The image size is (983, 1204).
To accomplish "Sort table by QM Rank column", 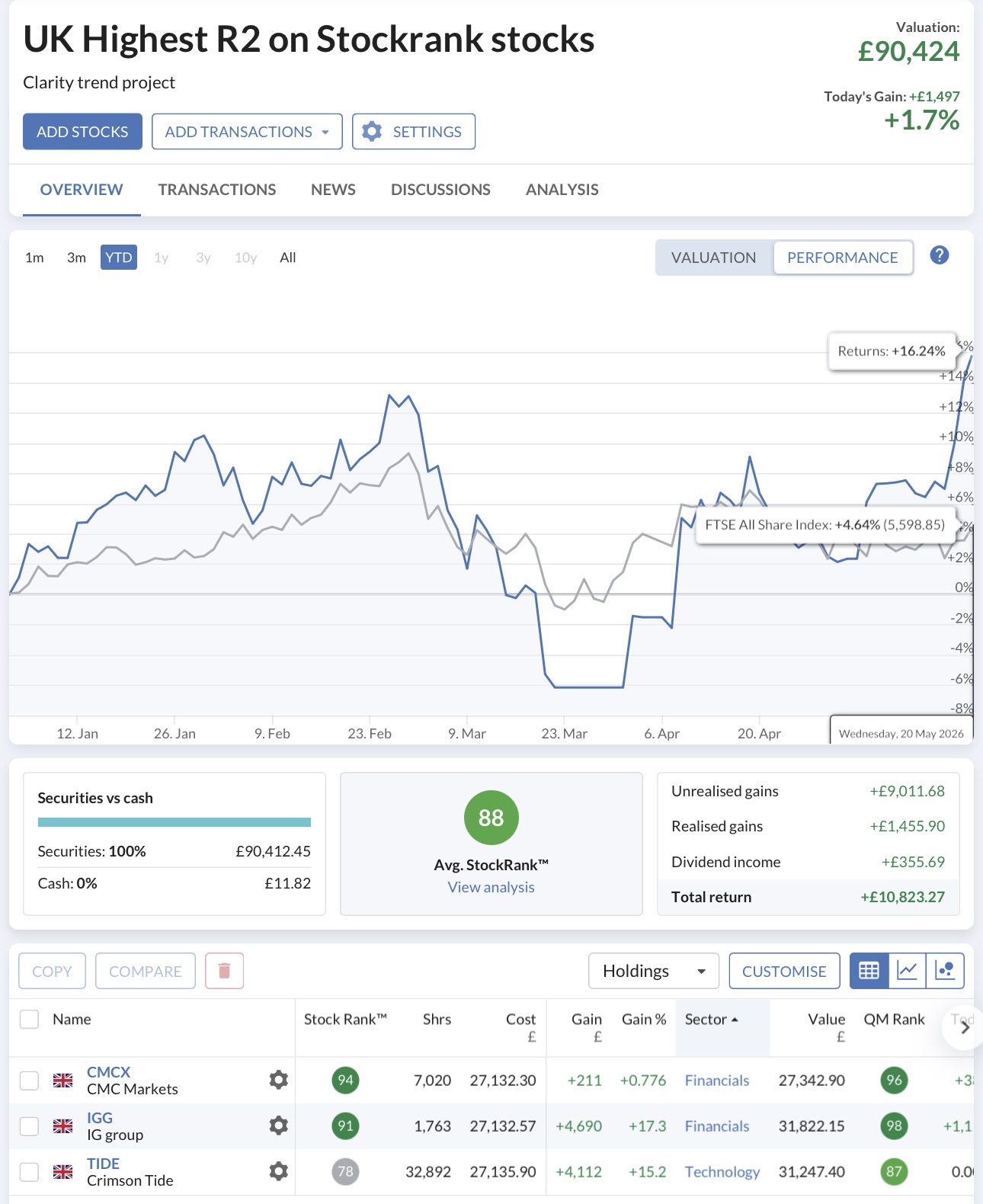I will click(894, 1020).
